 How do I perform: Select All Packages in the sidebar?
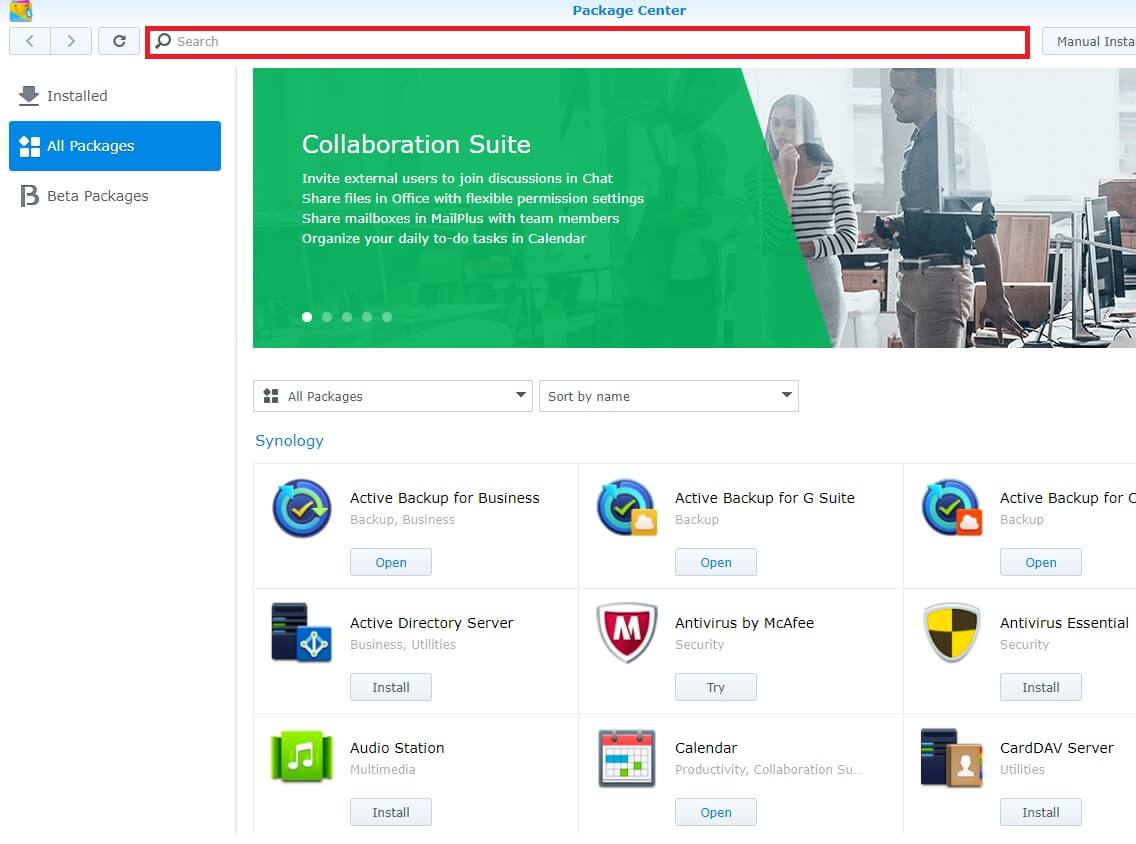114,146
